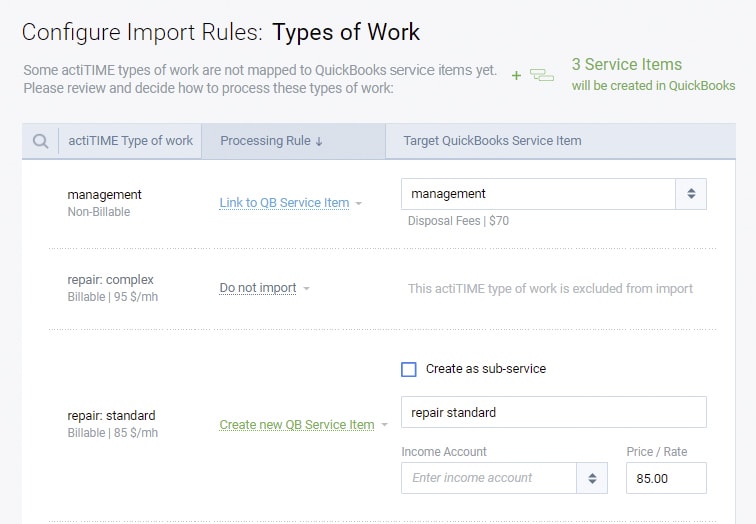The height and width of the screenshot is (524, 756).
Task: Expand the income account selector arrows
Action: click(x=592, y=478)
